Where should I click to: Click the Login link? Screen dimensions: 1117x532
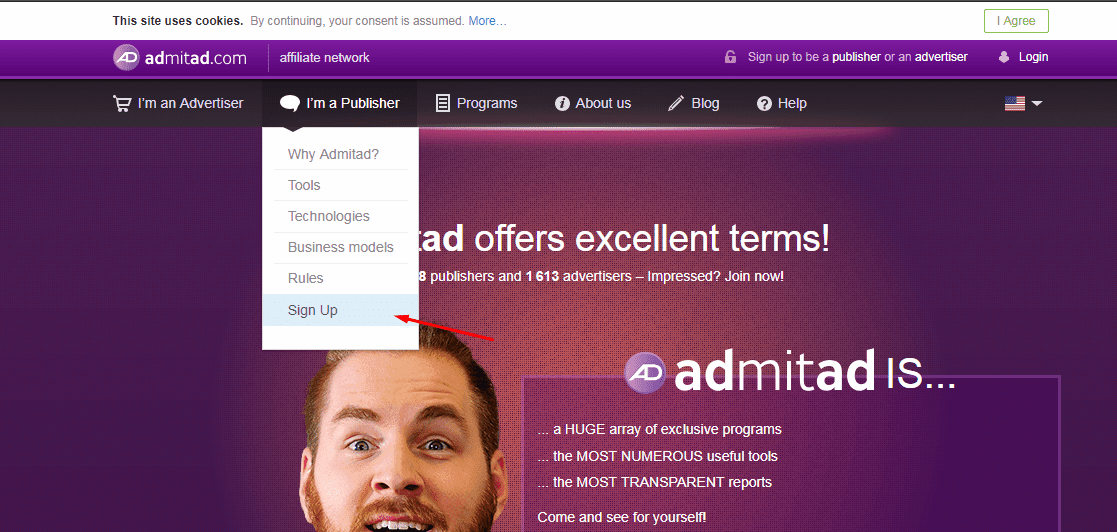(1033, 57)
